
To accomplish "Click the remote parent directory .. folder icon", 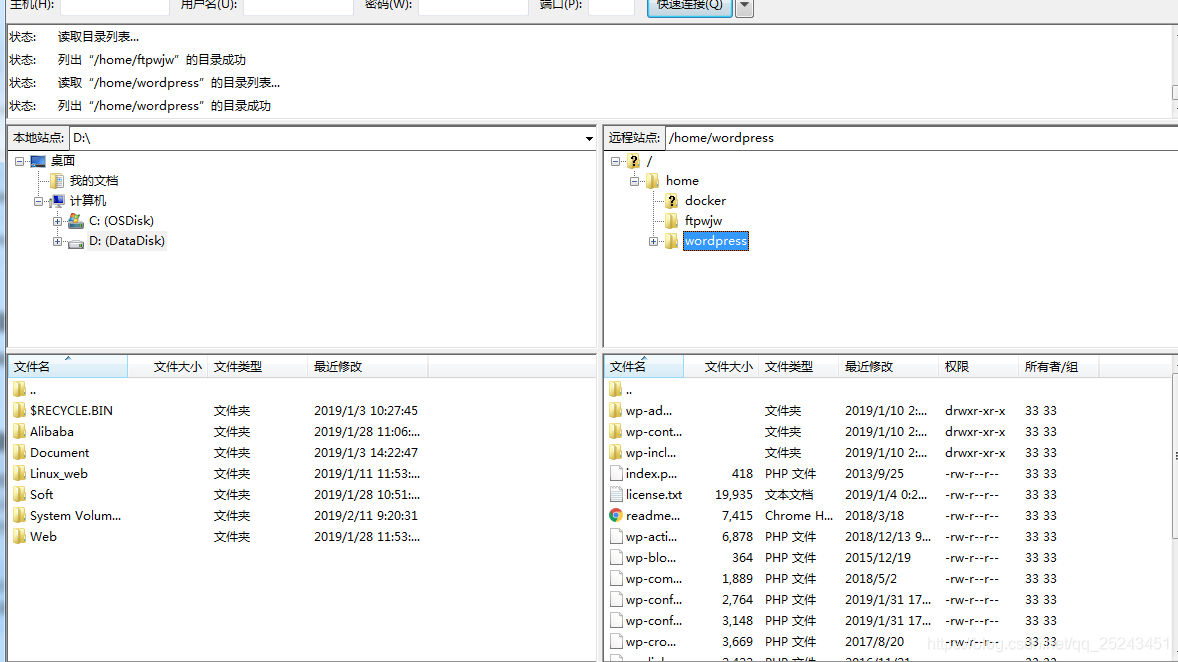I will pos(615,389).
